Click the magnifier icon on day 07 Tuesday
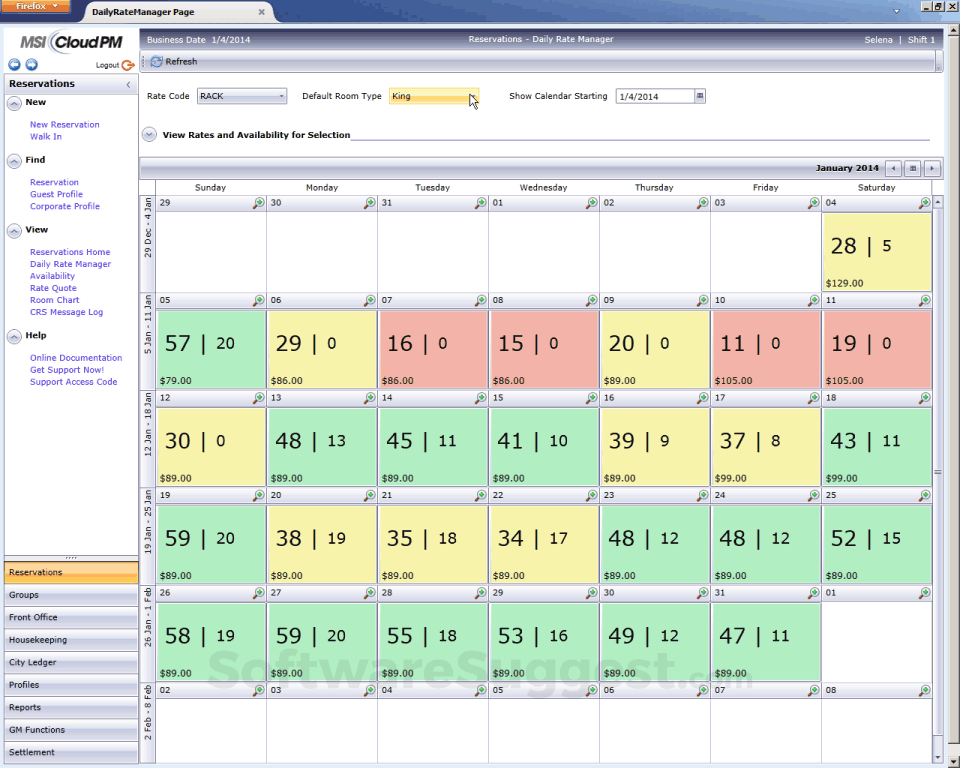Image resolution: width=960 pixels, height=768 pixels. coord(481,300)
